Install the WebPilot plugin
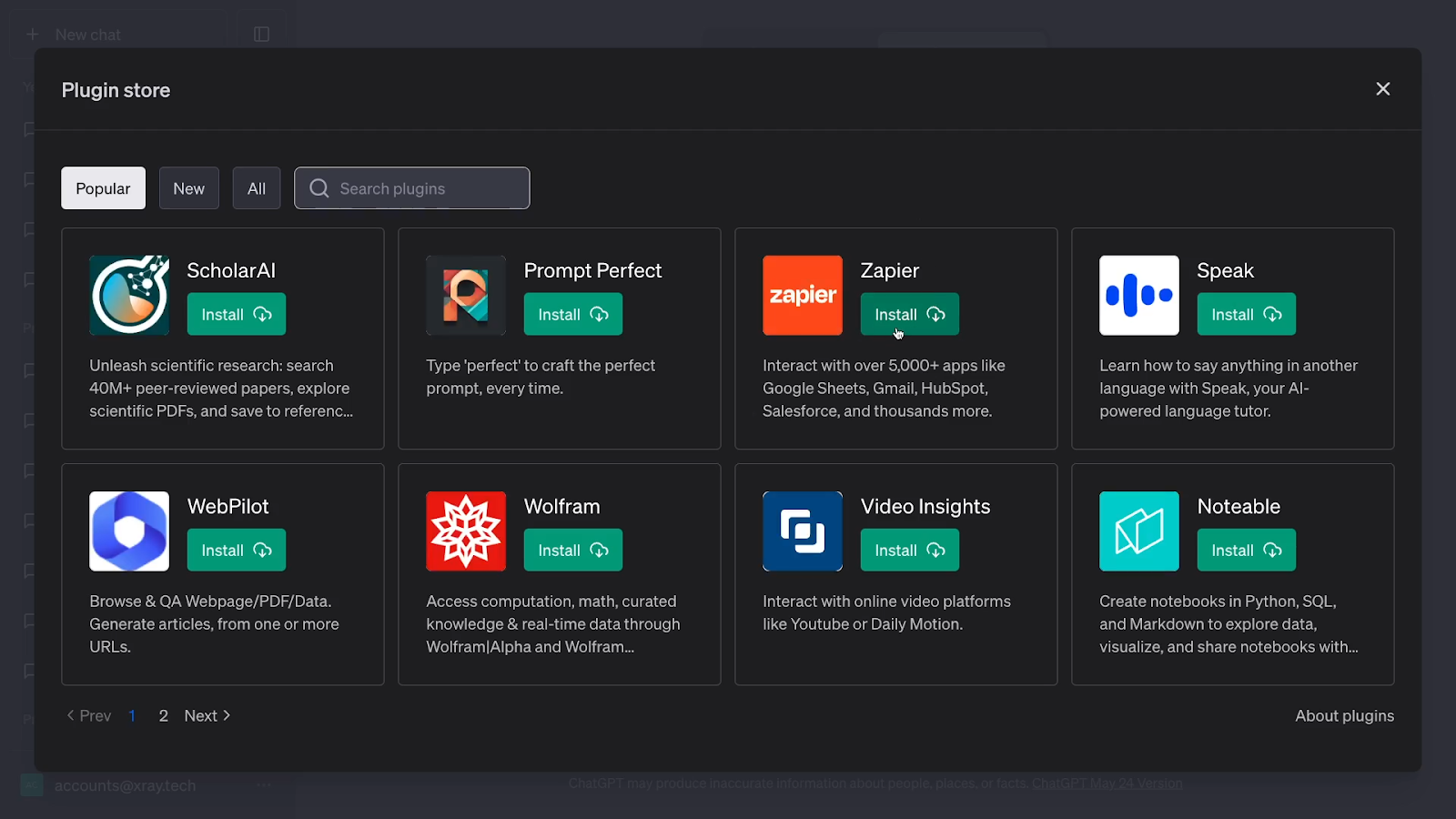 tap(237, 550)
